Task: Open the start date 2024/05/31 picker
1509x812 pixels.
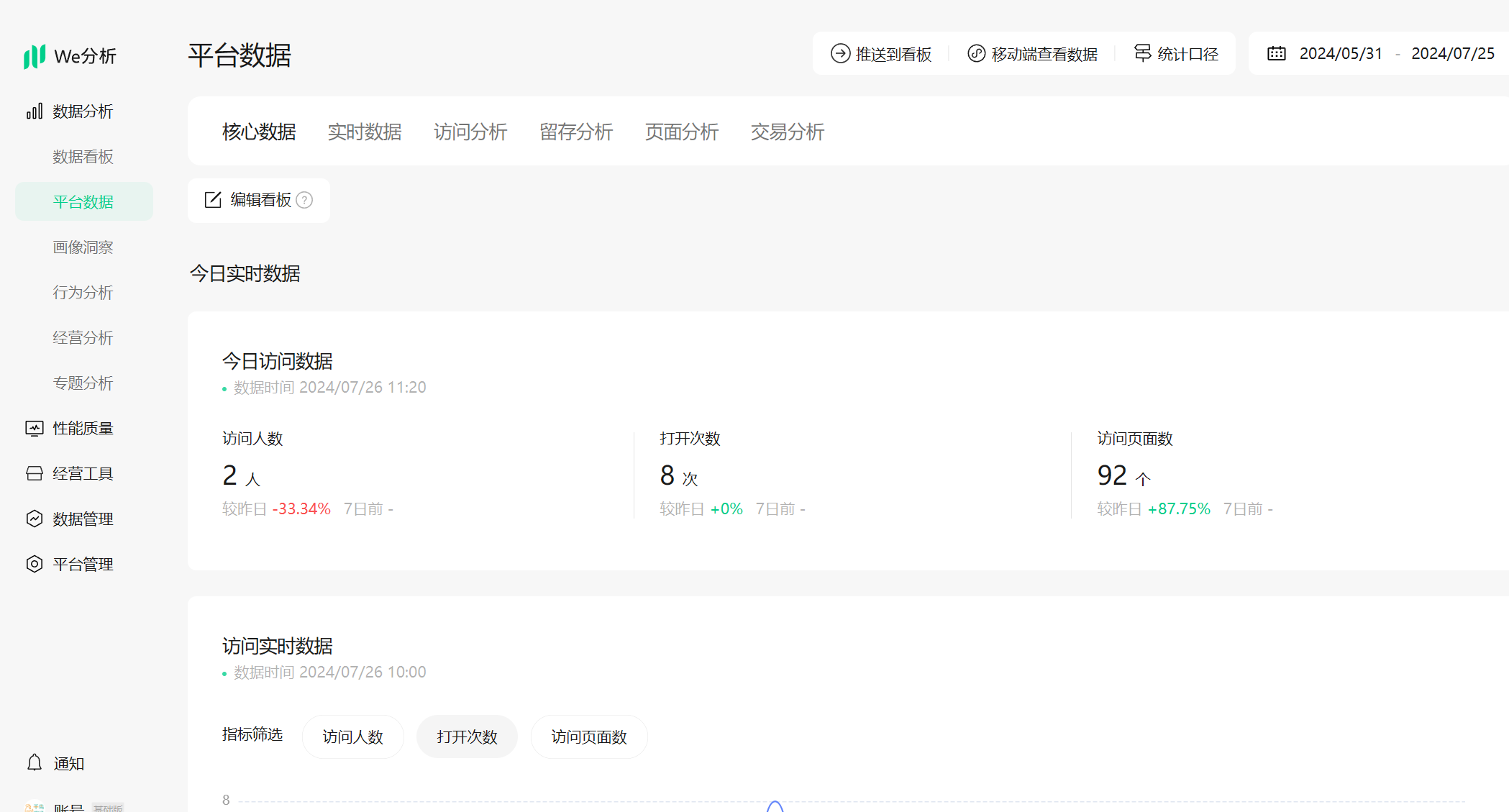Action: point(1340,54)
